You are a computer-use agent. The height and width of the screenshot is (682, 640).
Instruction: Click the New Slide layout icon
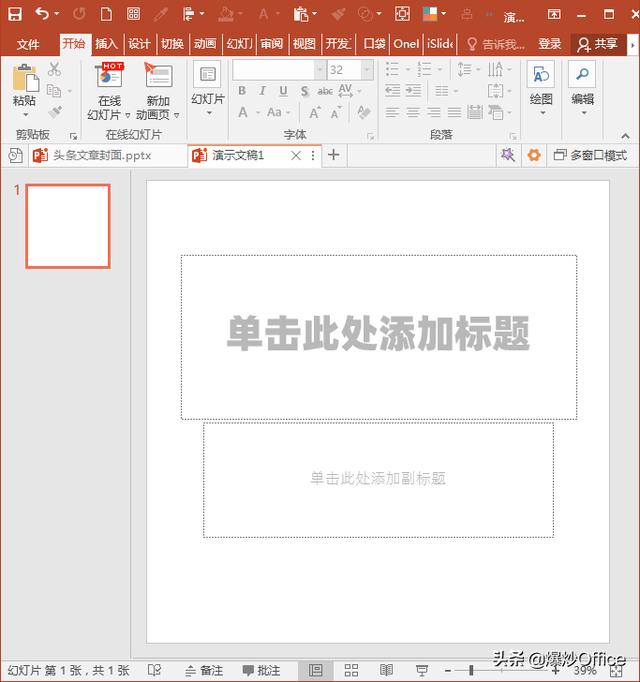click(208, 75)
